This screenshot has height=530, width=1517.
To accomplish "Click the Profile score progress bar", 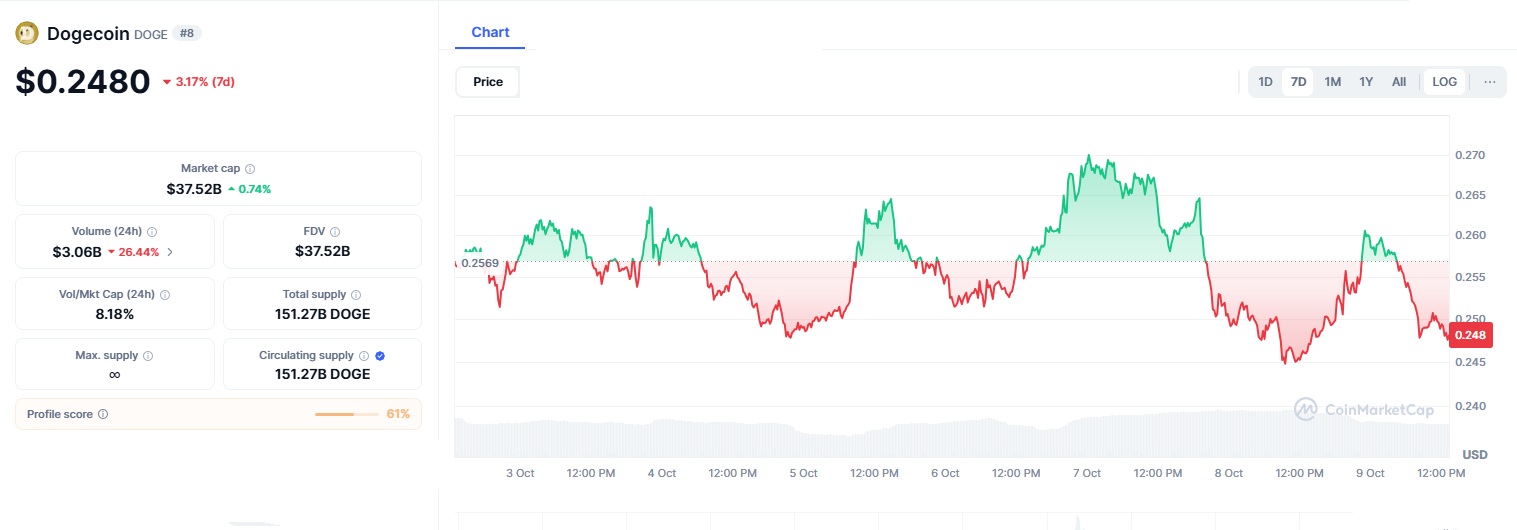I will pyautogui.click(x=347, y=414).
